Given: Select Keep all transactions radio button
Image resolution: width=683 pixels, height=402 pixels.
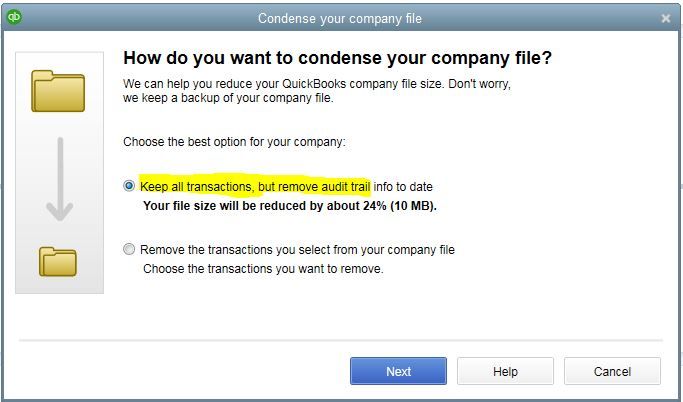Looking at the screenshot, I should click(129, 186).
